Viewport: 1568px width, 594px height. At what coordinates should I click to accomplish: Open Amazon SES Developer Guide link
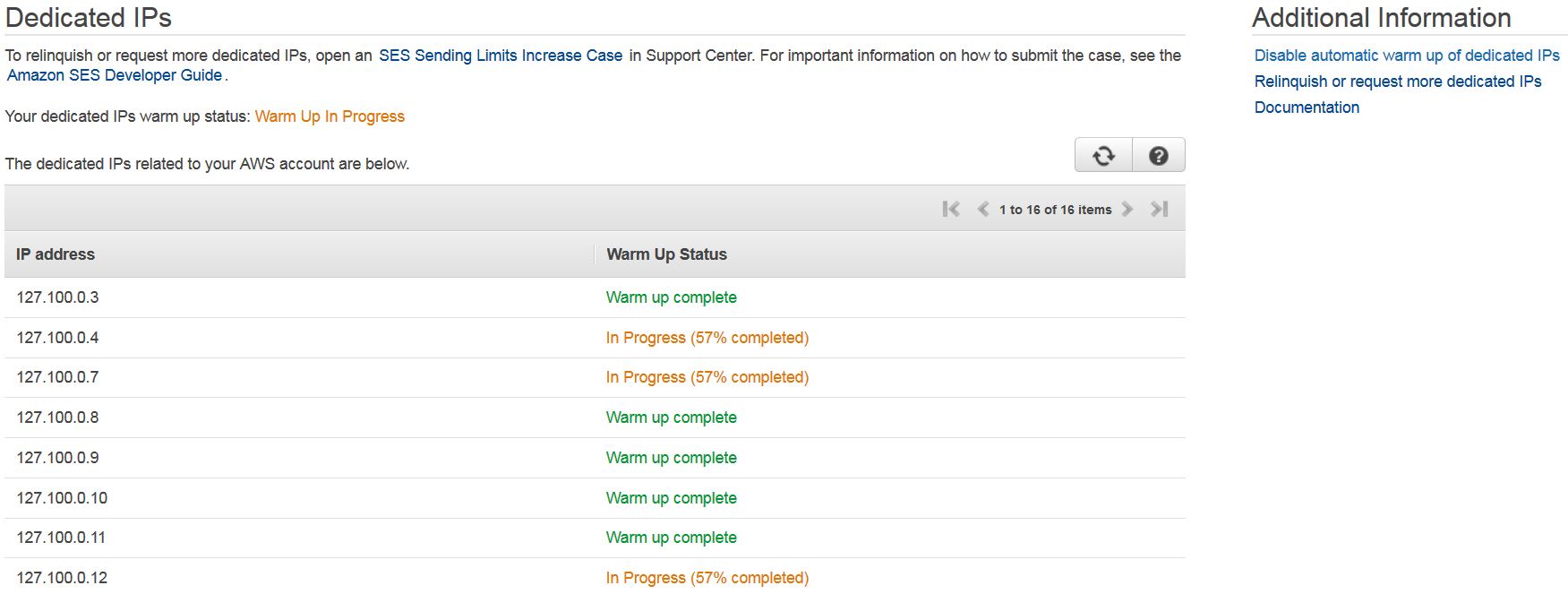(115, 75)
